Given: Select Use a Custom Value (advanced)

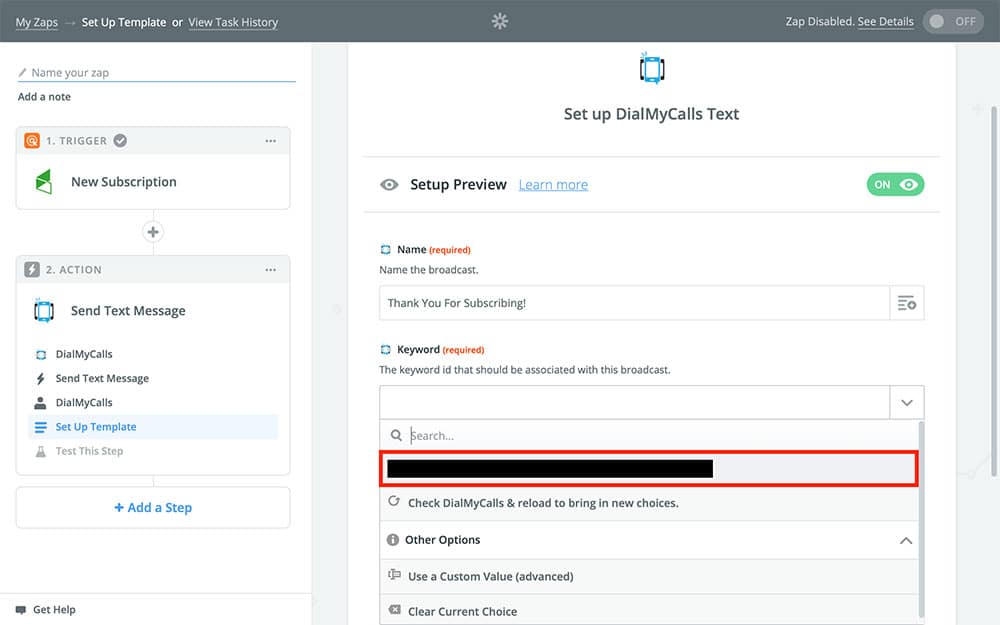Looking at the screenshot, I should click(490, 576).
